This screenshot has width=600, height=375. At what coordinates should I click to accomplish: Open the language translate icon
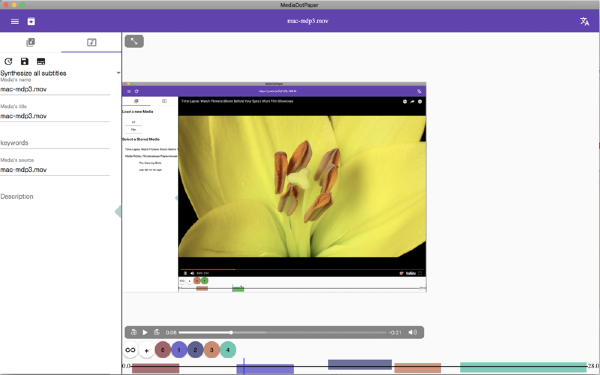pyautogui.click(x=584, y=21)
